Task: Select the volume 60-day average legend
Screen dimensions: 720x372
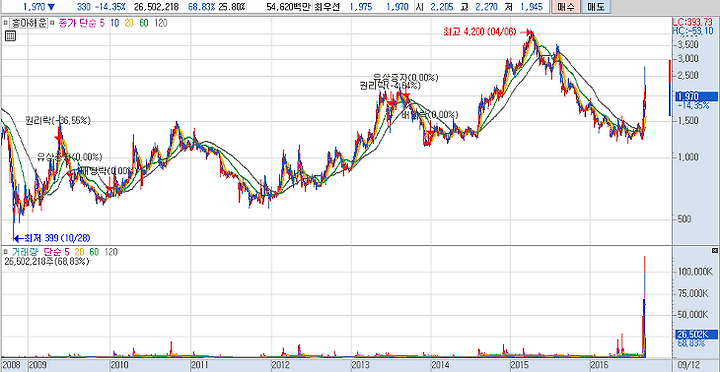Action: click(x=94, y=252)
